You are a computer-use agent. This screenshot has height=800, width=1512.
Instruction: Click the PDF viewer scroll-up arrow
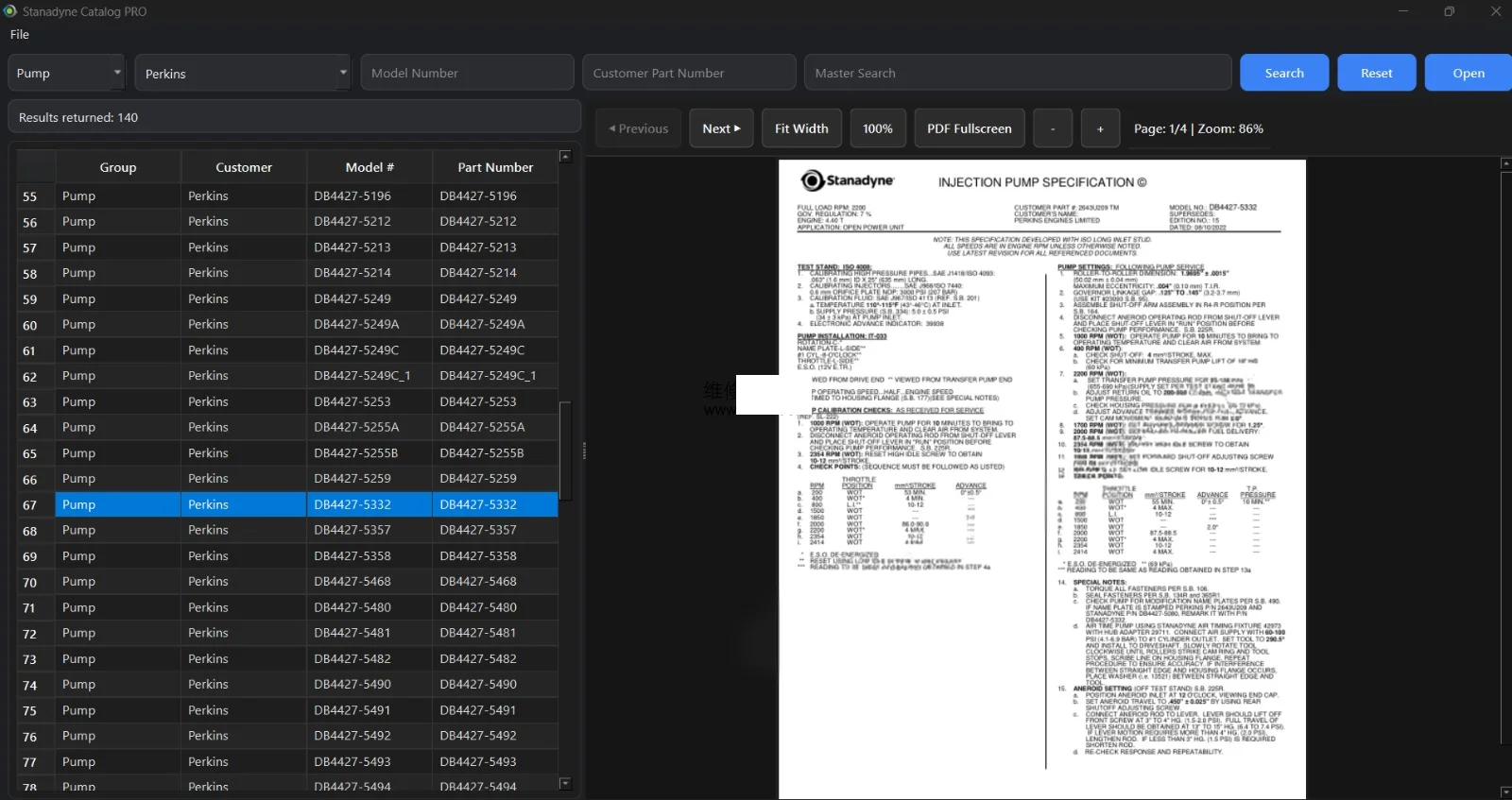coord(1505,164)
